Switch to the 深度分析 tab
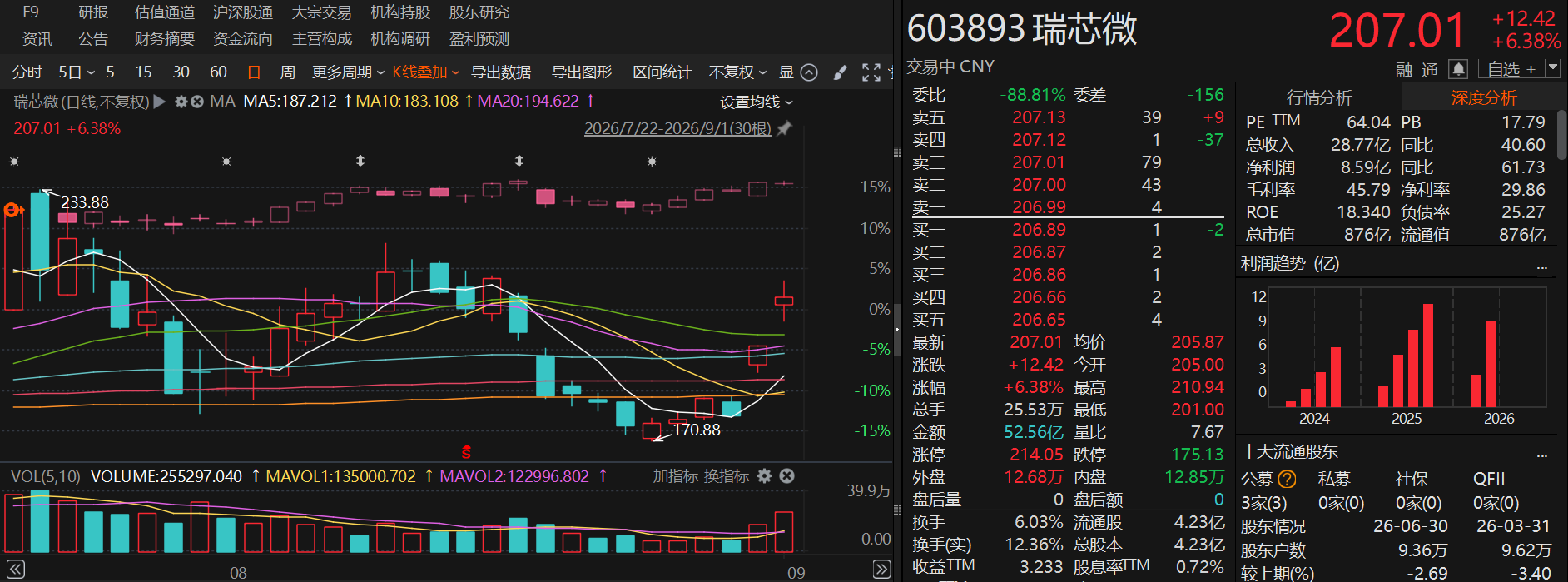Viewport: 1568px width, 582px height. [1484, 98]
